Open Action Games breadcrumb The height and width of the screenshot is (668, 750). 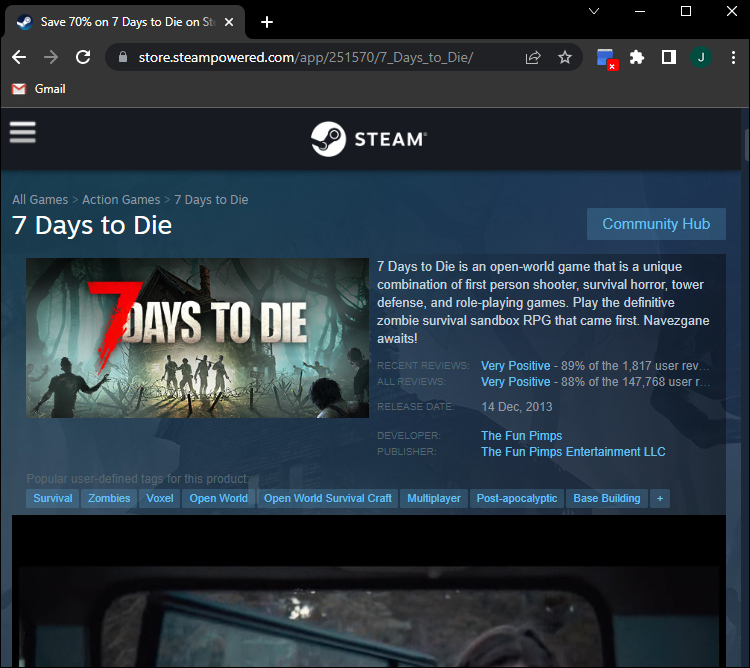point(121,199)
